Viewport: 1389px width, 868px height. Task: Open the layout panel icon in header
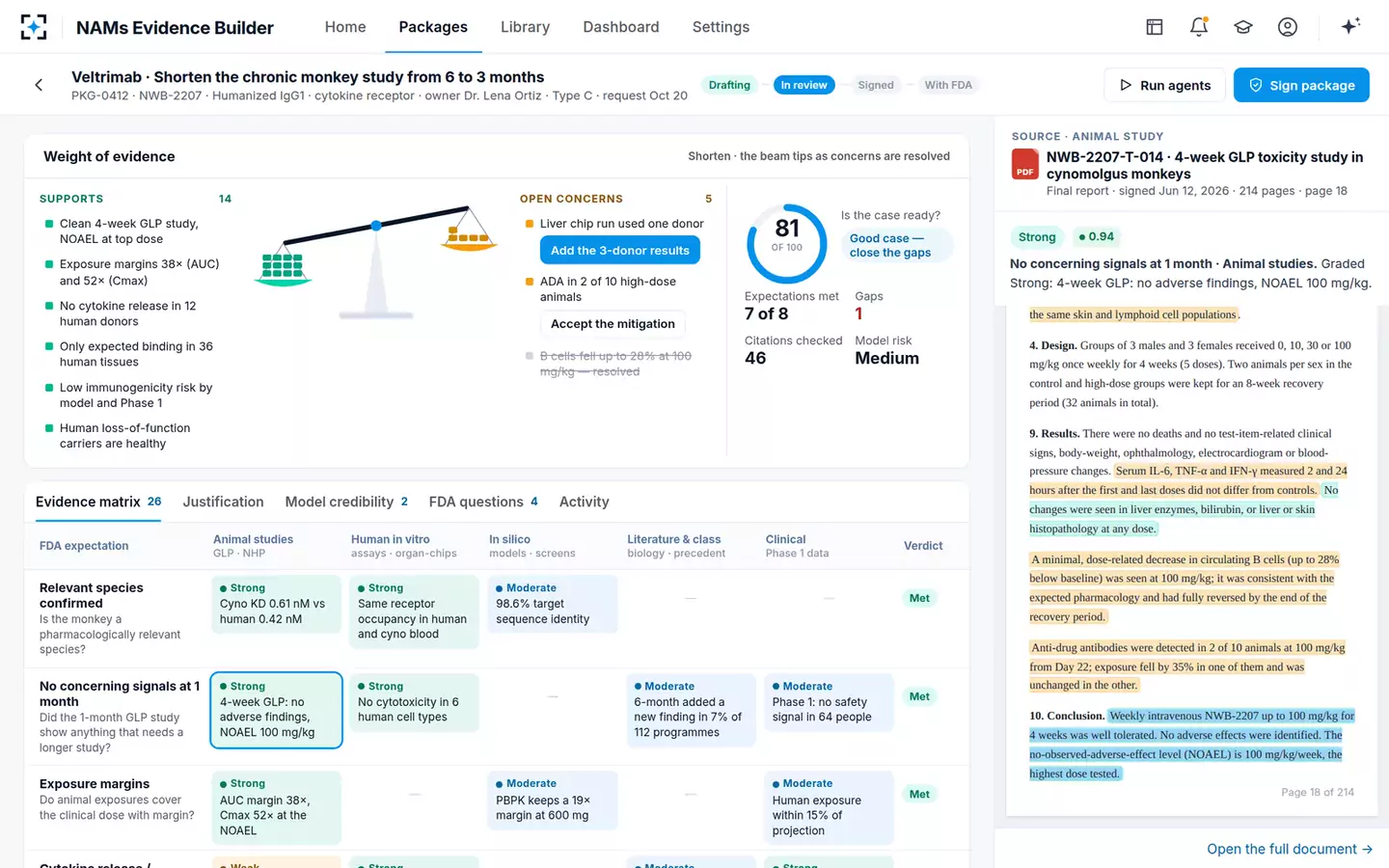[1155, 27]
